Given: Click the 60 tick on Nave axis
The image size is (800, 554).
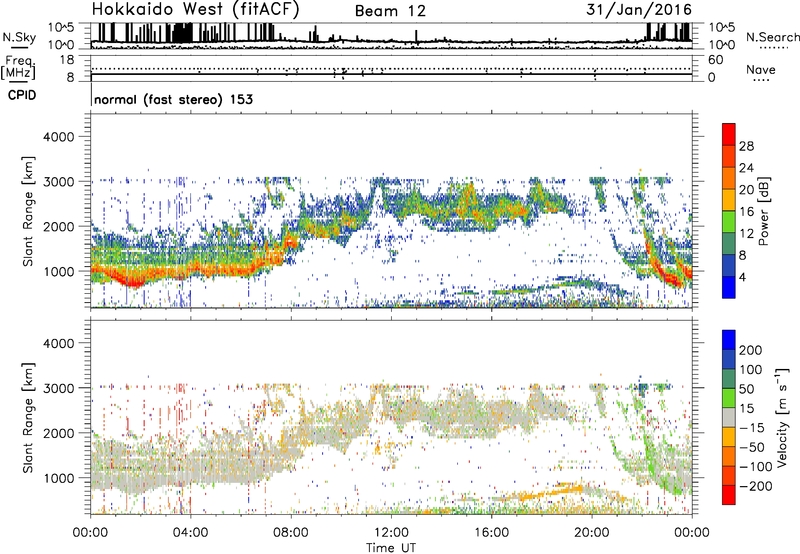Looking at the screenshot, I should 715,60.
